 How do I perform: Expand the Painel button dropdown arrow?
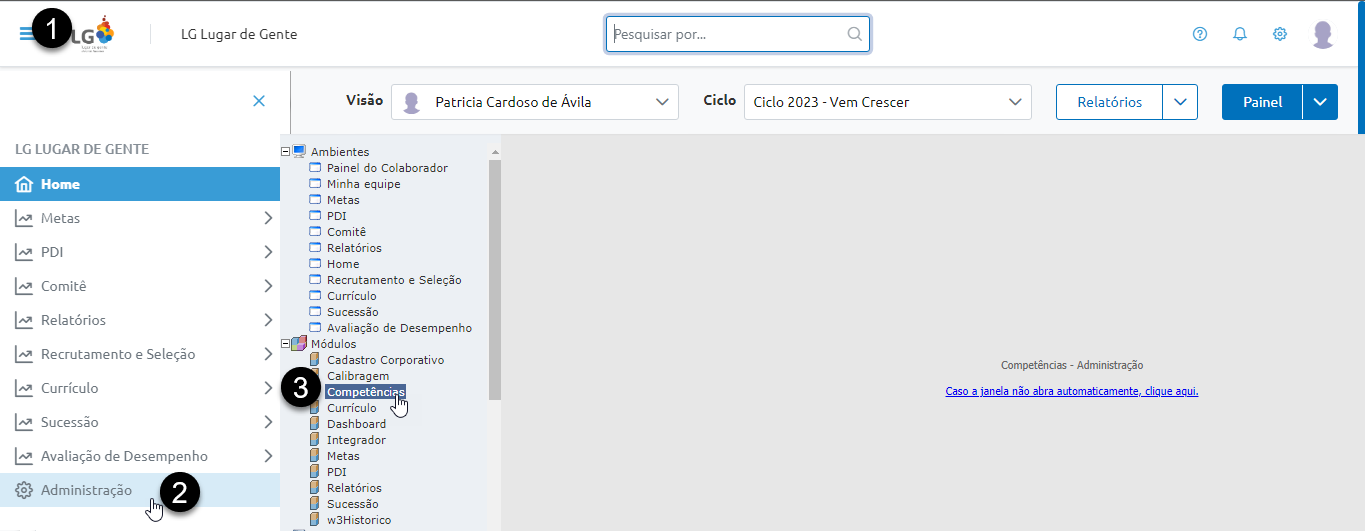click(1320, 102)
